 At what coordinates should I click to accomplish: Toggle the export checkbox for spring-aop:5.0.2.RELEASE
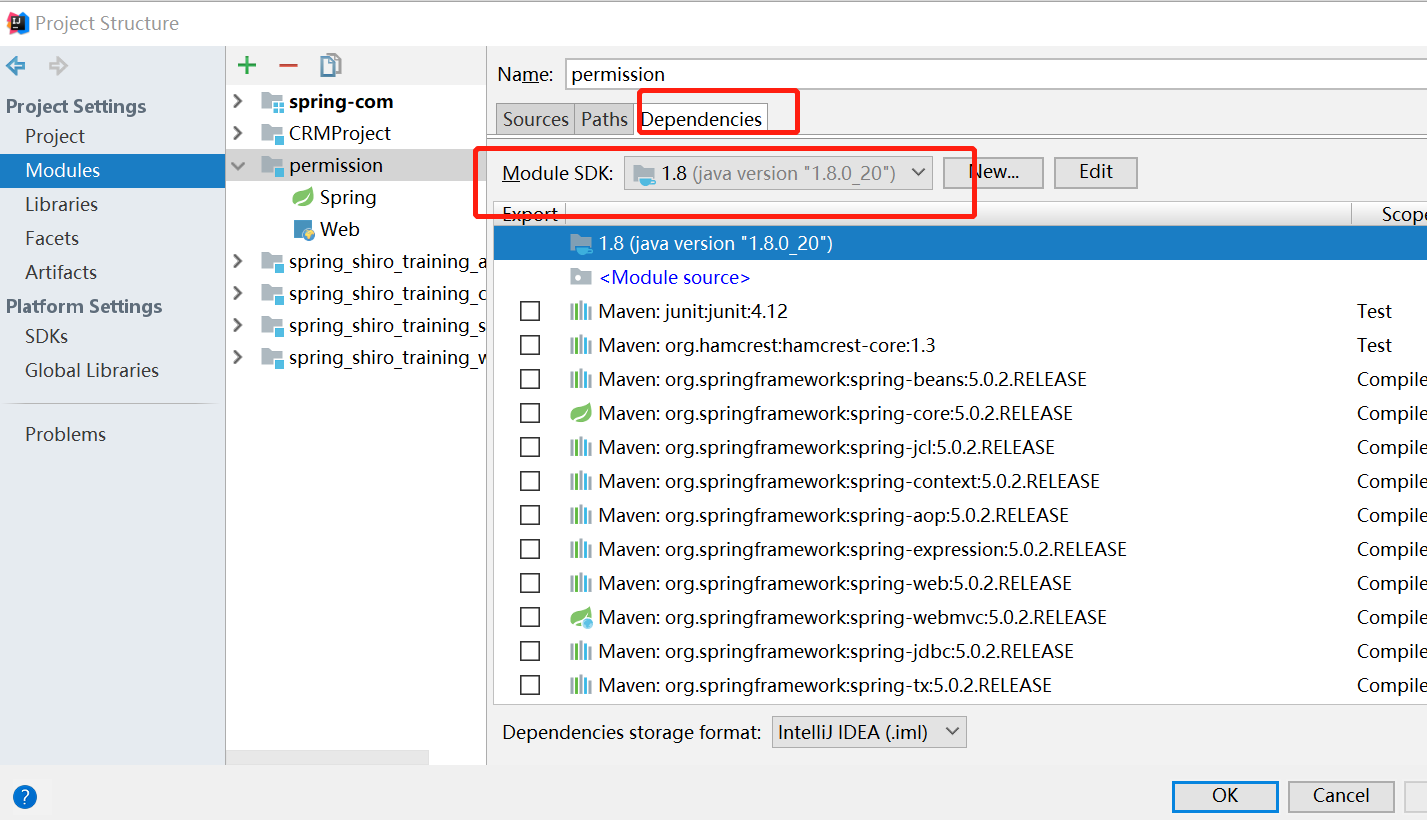coord(530,515)
